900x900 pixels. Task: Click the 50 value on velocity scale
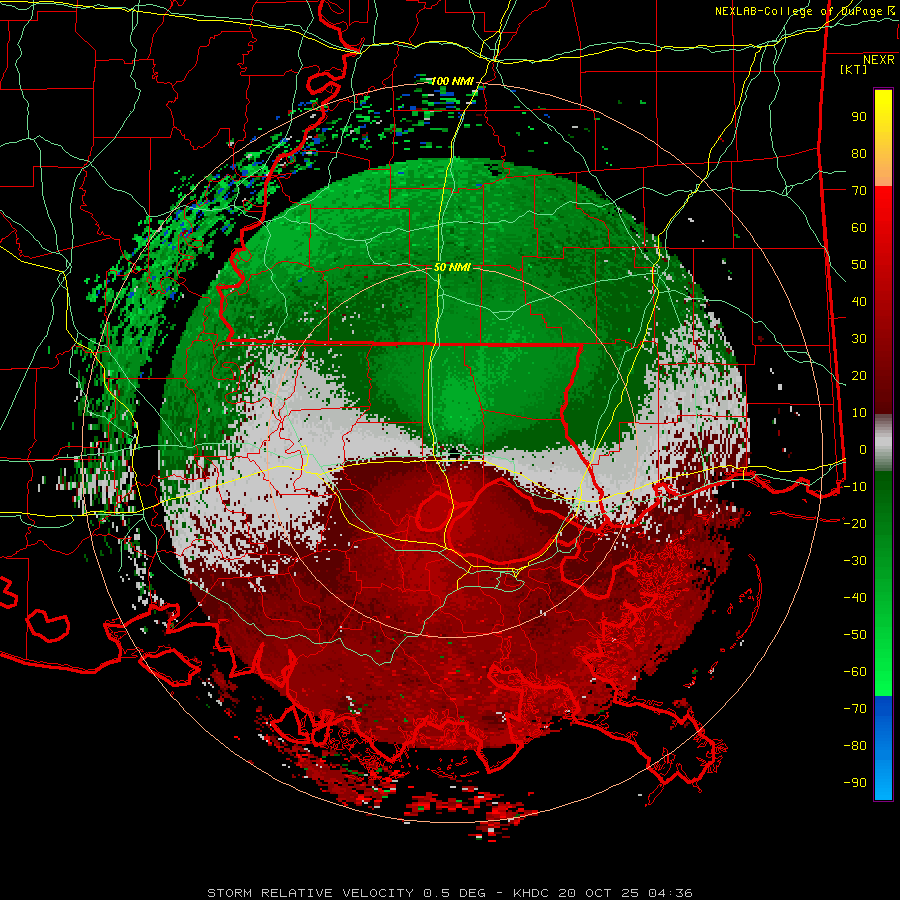coord(859,265)
